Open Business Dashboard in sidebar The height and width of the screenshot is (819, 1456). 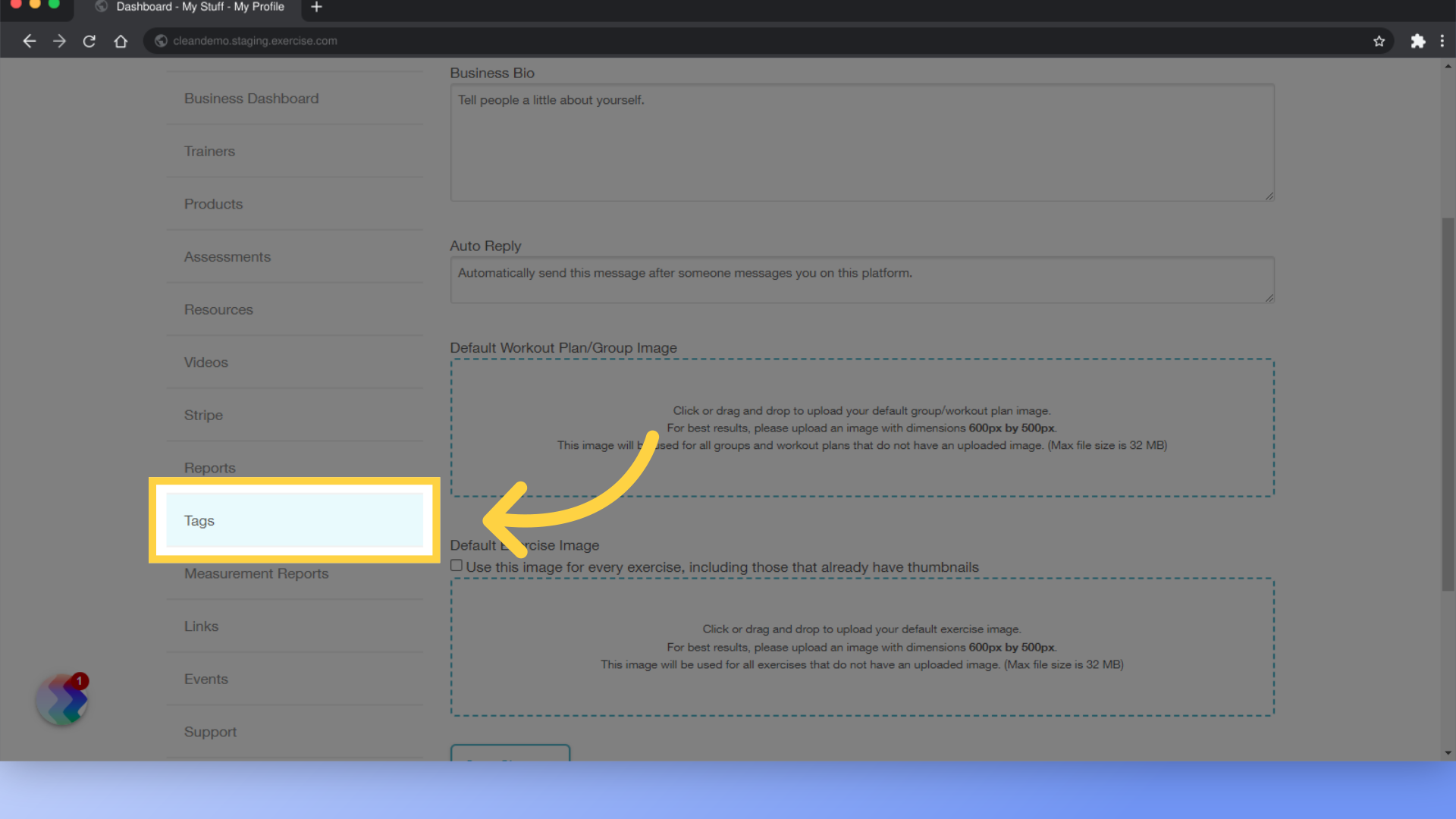point(295,99)
